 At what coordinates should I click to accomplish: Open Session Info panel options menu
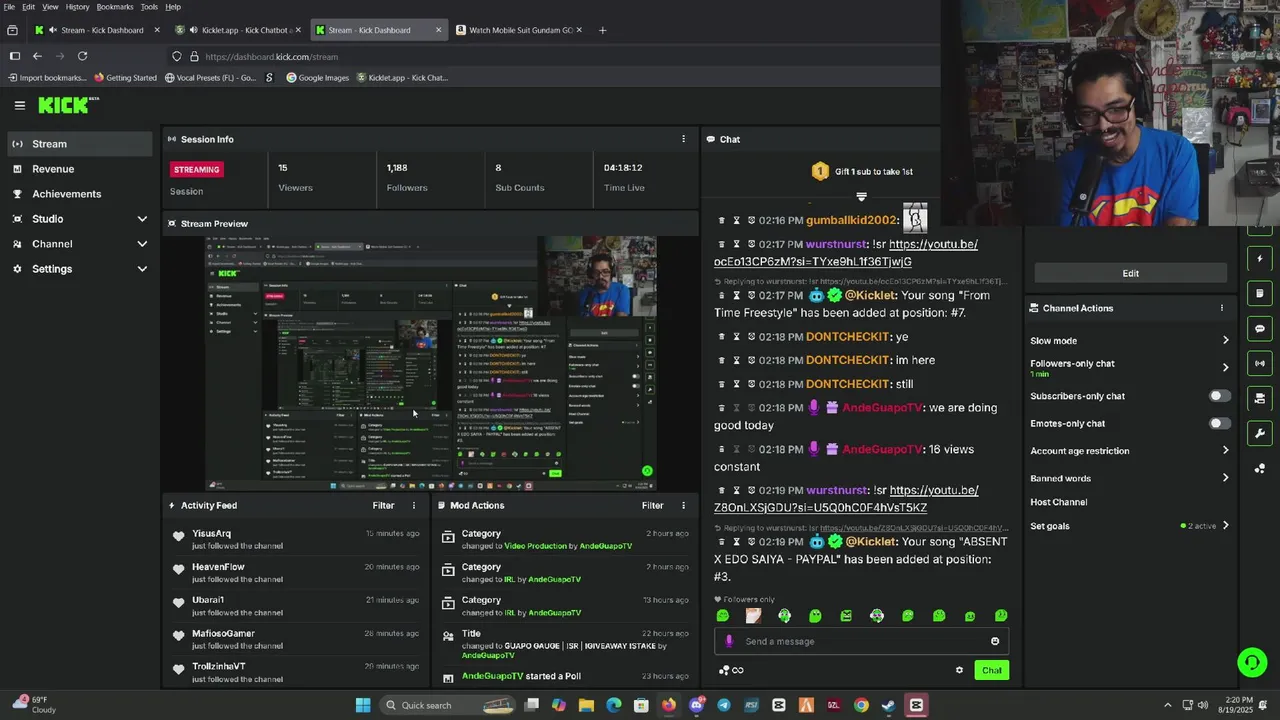coord(684,139)
